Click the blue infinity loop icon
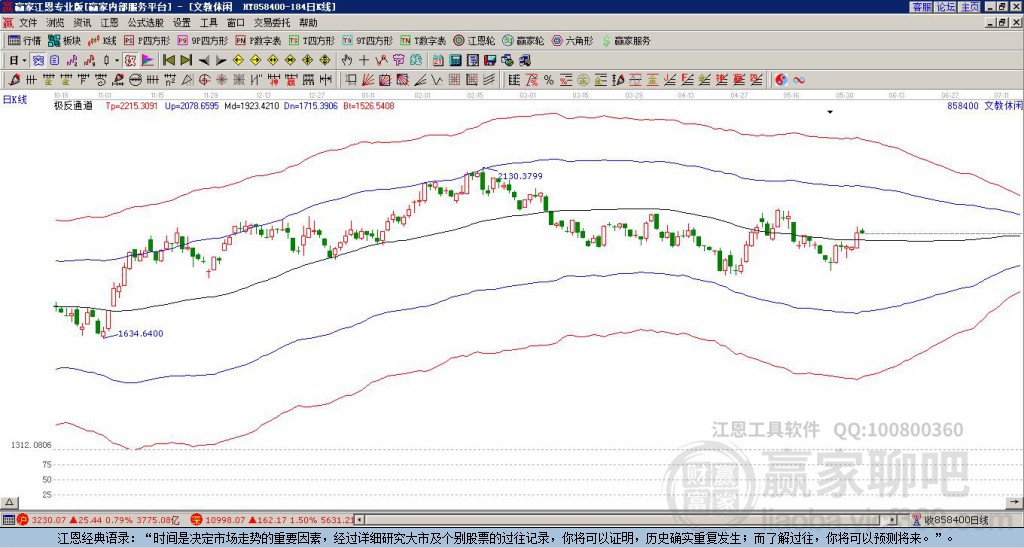 799,80
